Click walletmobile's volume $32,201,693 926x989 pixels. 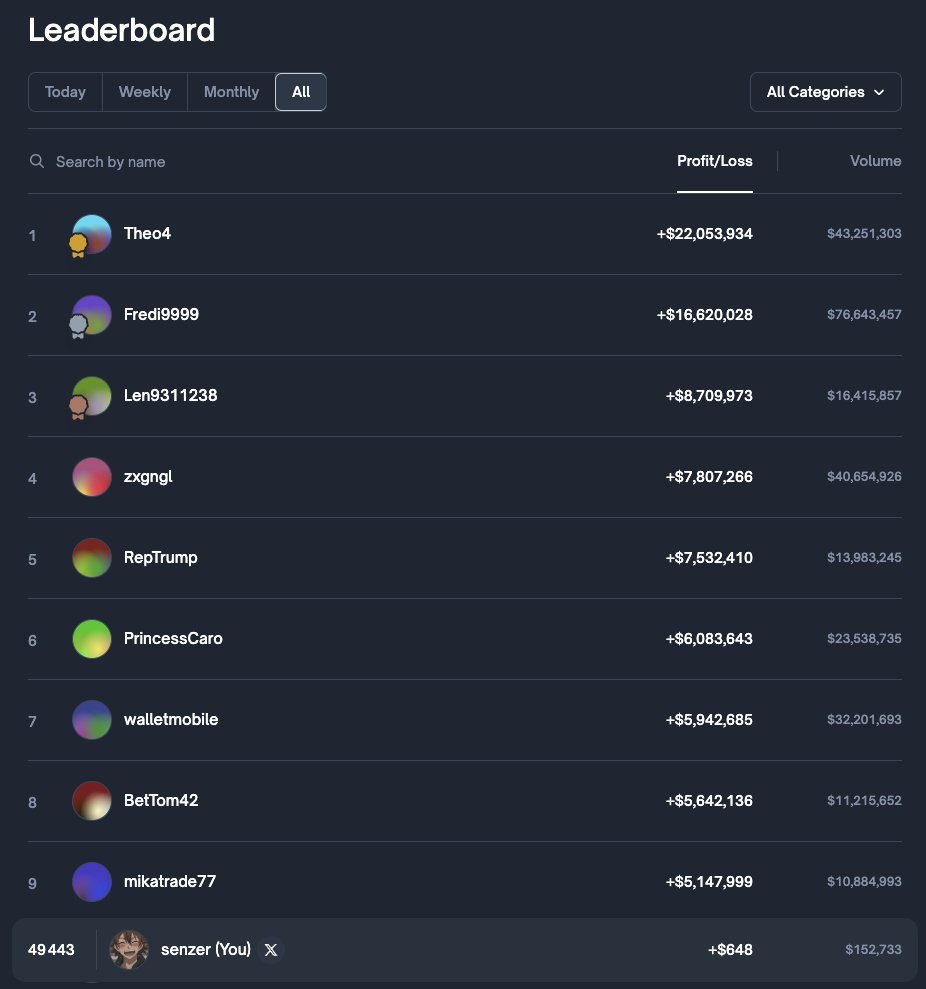864,720
